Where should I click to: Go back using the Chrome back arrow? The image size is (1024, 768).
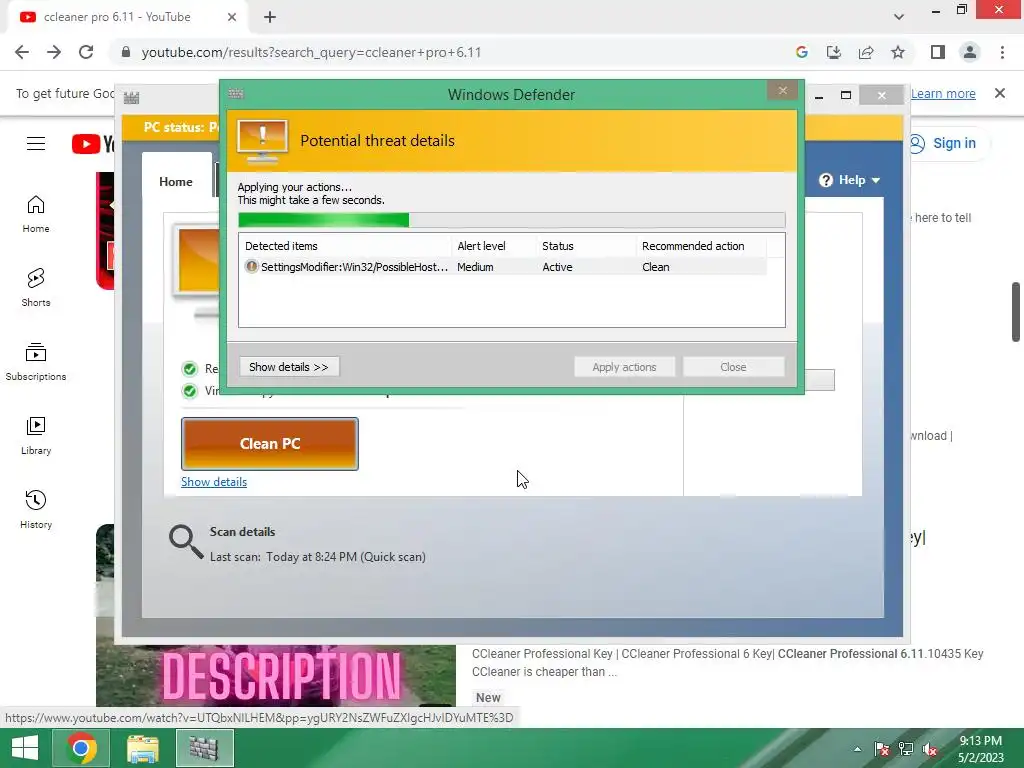point(22,52)
